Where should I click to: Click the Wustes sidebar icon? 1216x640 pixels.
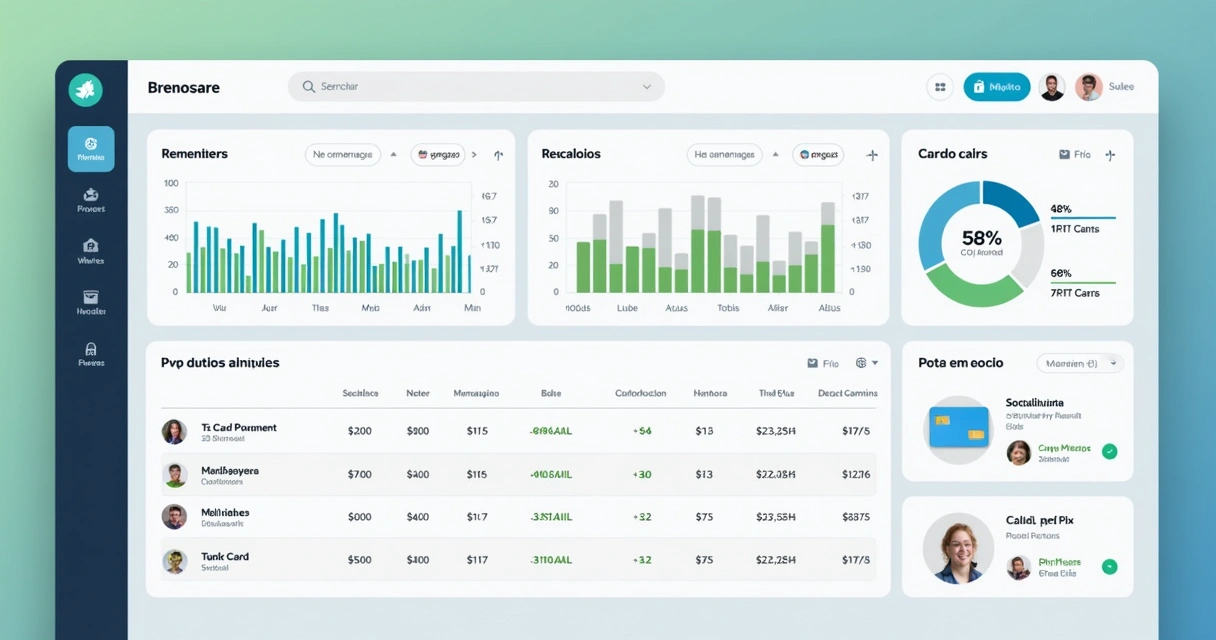pyautogui.click(x=90, y=250)
